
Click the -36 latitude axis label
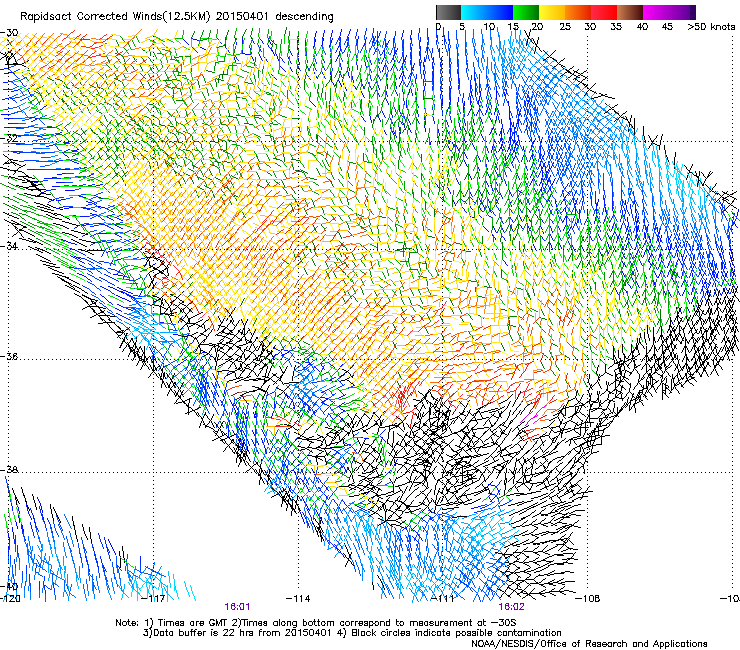(x=9, y=356)
